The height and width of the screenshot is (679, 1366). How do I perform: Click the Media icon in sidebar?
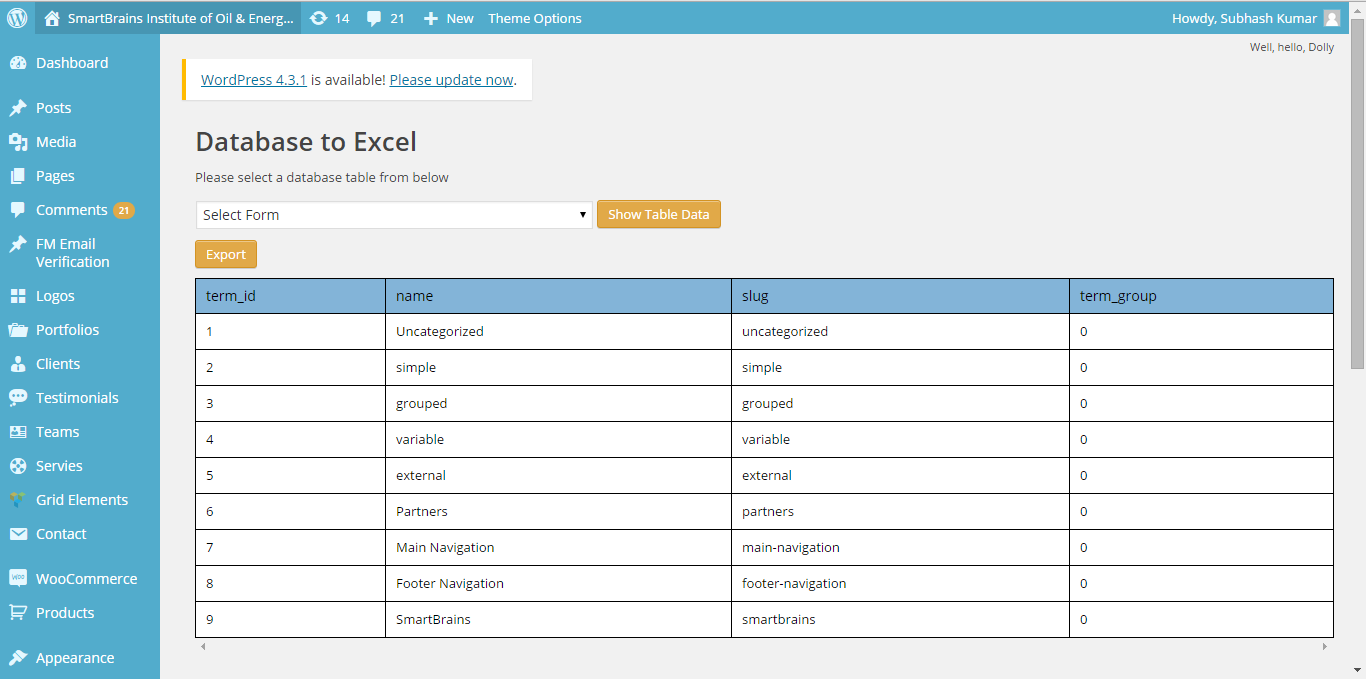pos(18,142)
